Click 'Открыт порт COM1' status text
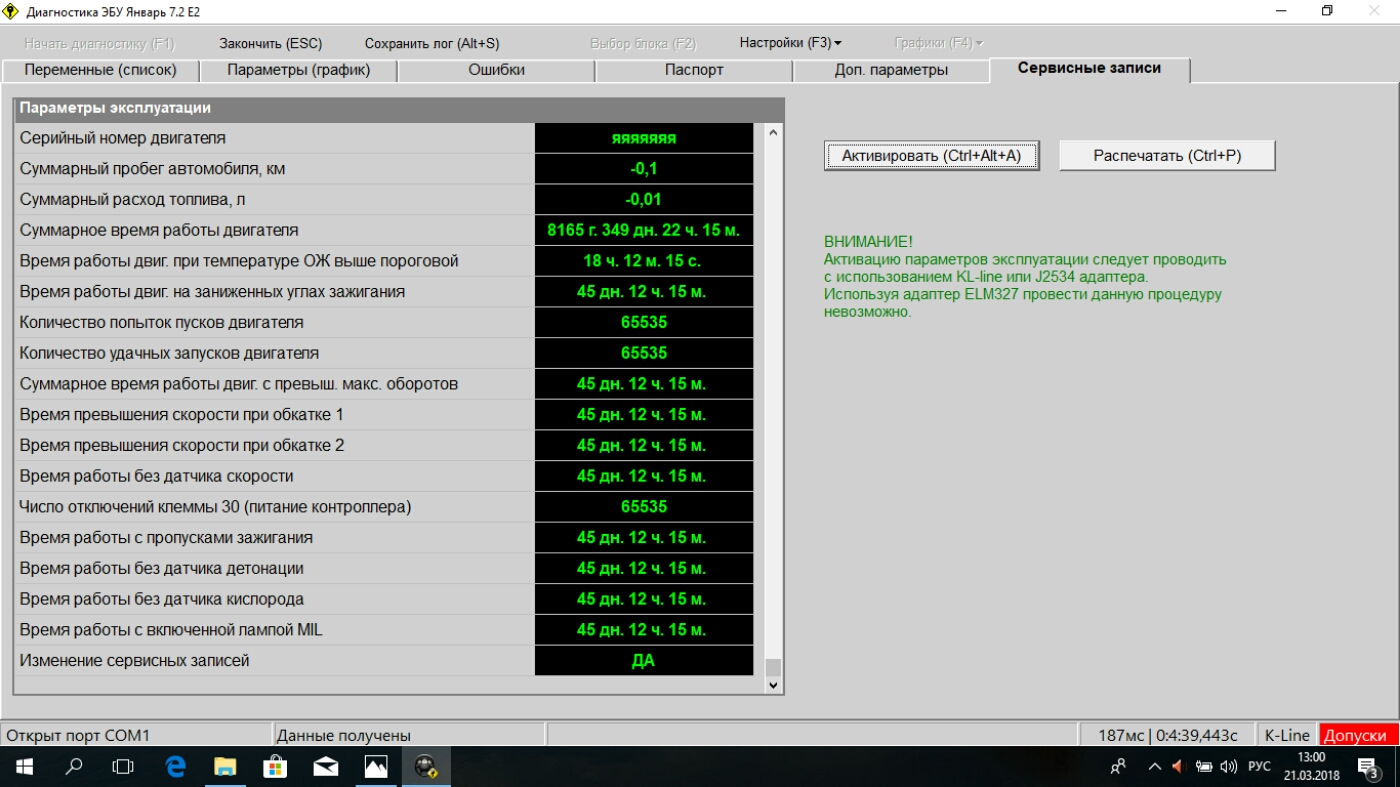This screenshot has width=1400, height=787. coord(78,735)
